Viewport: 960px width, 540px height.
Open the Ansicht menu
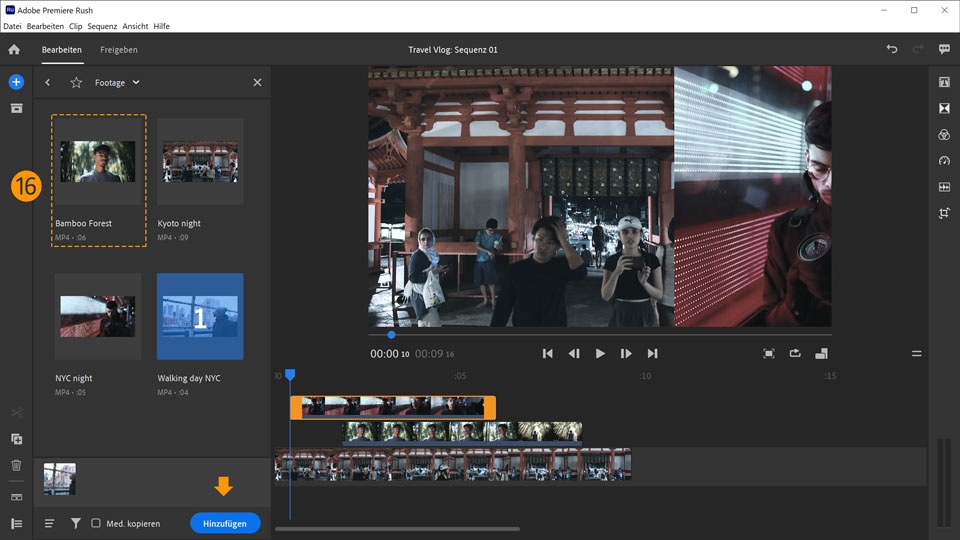pyautogui.click(x=135, y=26)
